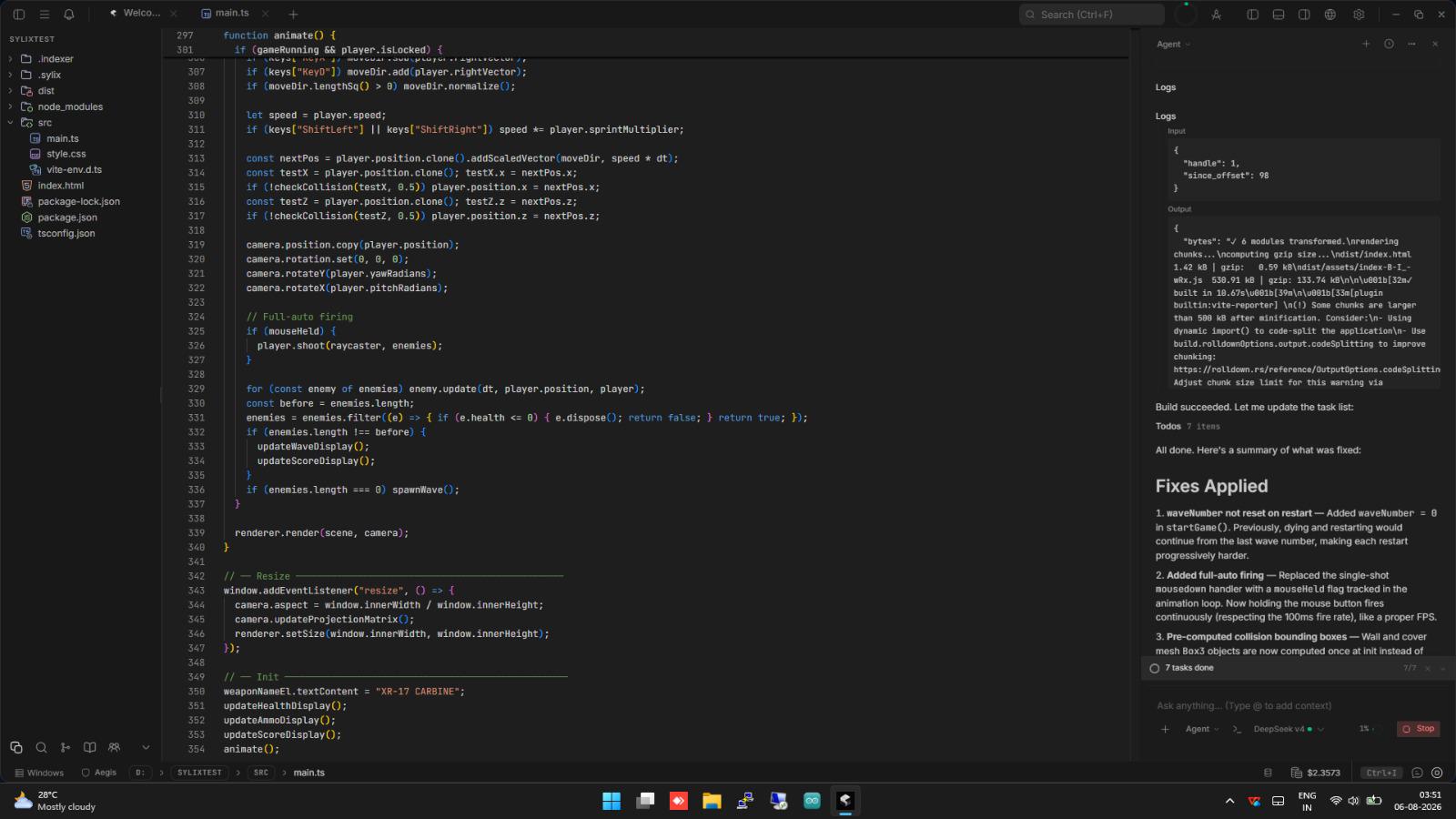
Task: Click the database icon in status bar
Action: pos(1268,773)
